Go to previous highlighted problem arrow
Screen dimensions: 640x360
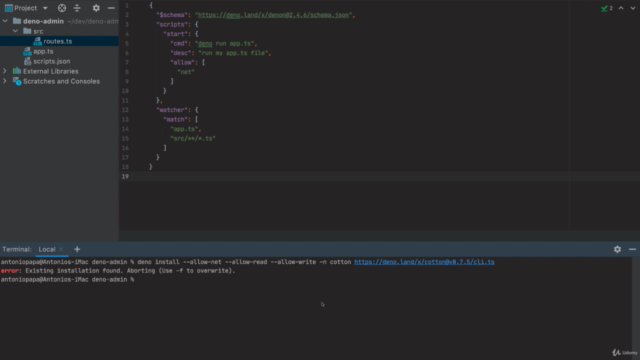point(621,8)
